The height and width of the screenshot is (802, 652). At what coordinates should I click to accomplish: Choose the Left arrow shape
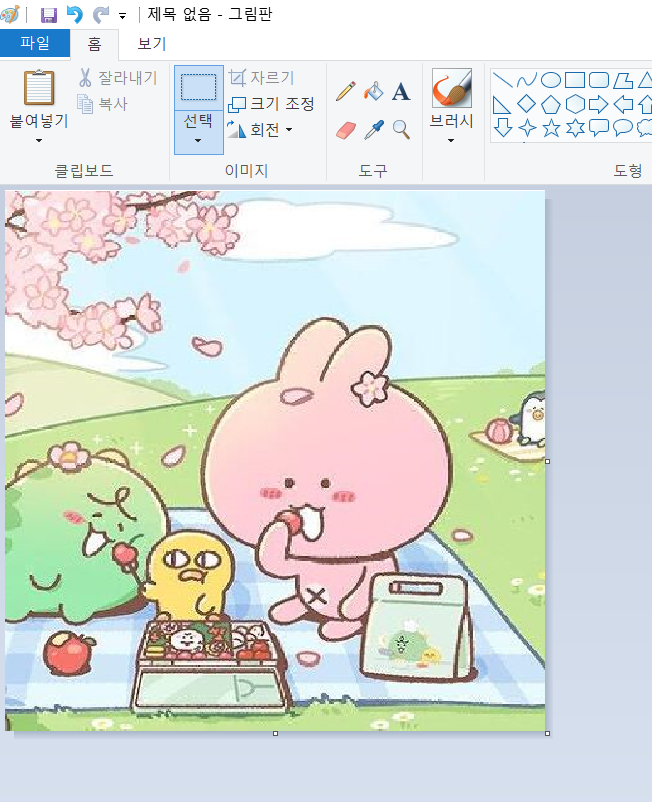point(623,104)
